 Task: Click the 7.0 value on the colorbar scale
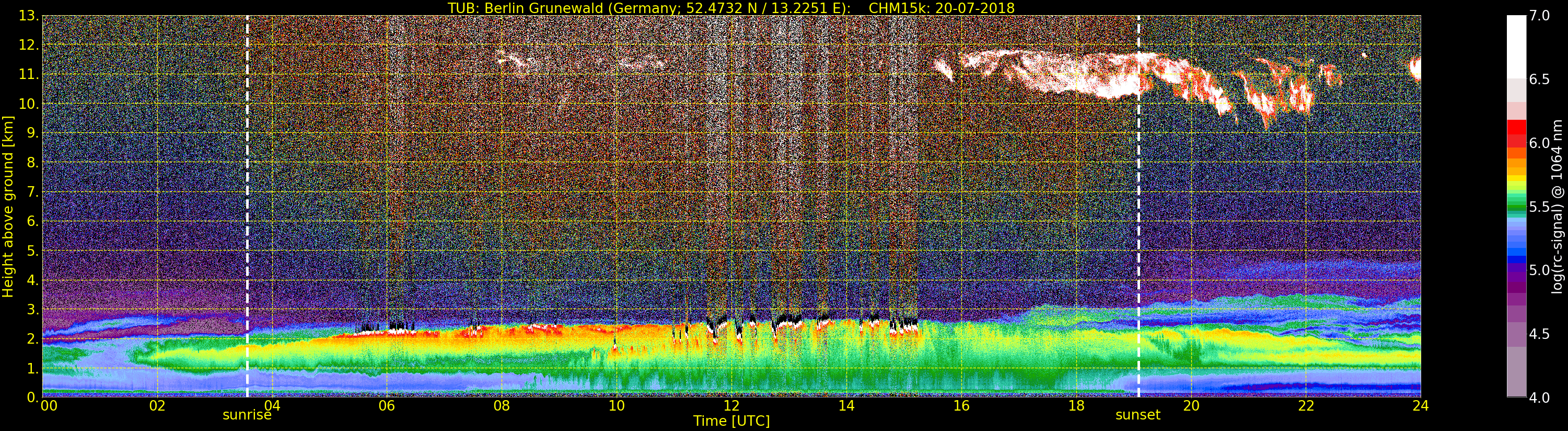click(1539, 16)
